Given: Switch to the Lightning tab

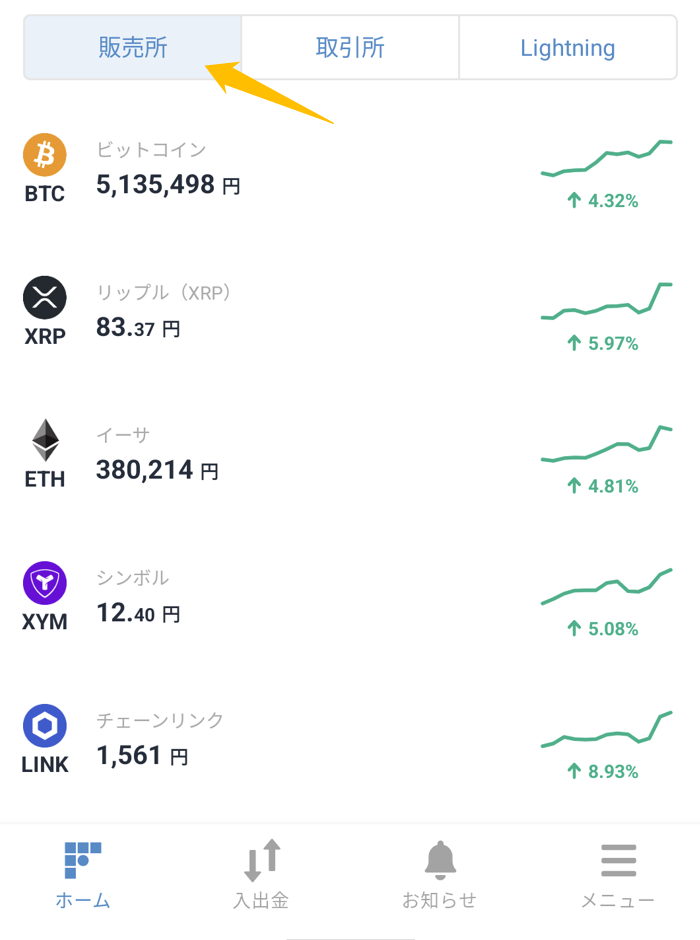Looking at the screenshot, I should tap(568, 47).
